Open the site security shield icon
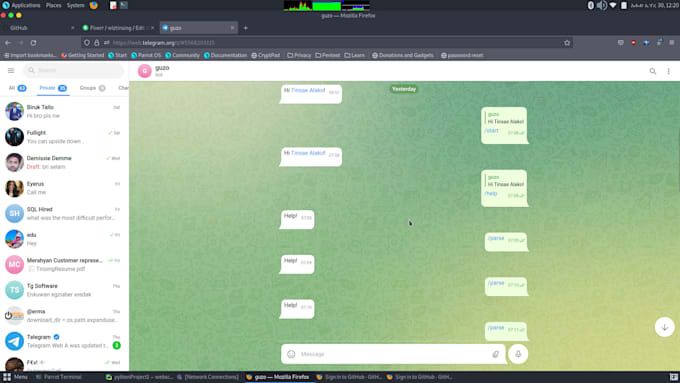Screen dimensions: 680x383 (x=87, y=43)
